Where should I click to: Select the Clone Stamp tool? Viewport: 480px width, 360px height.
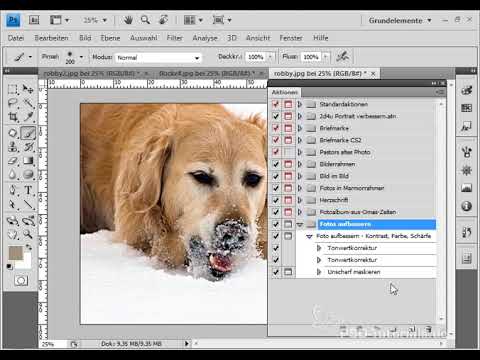(x=13, y=147)
